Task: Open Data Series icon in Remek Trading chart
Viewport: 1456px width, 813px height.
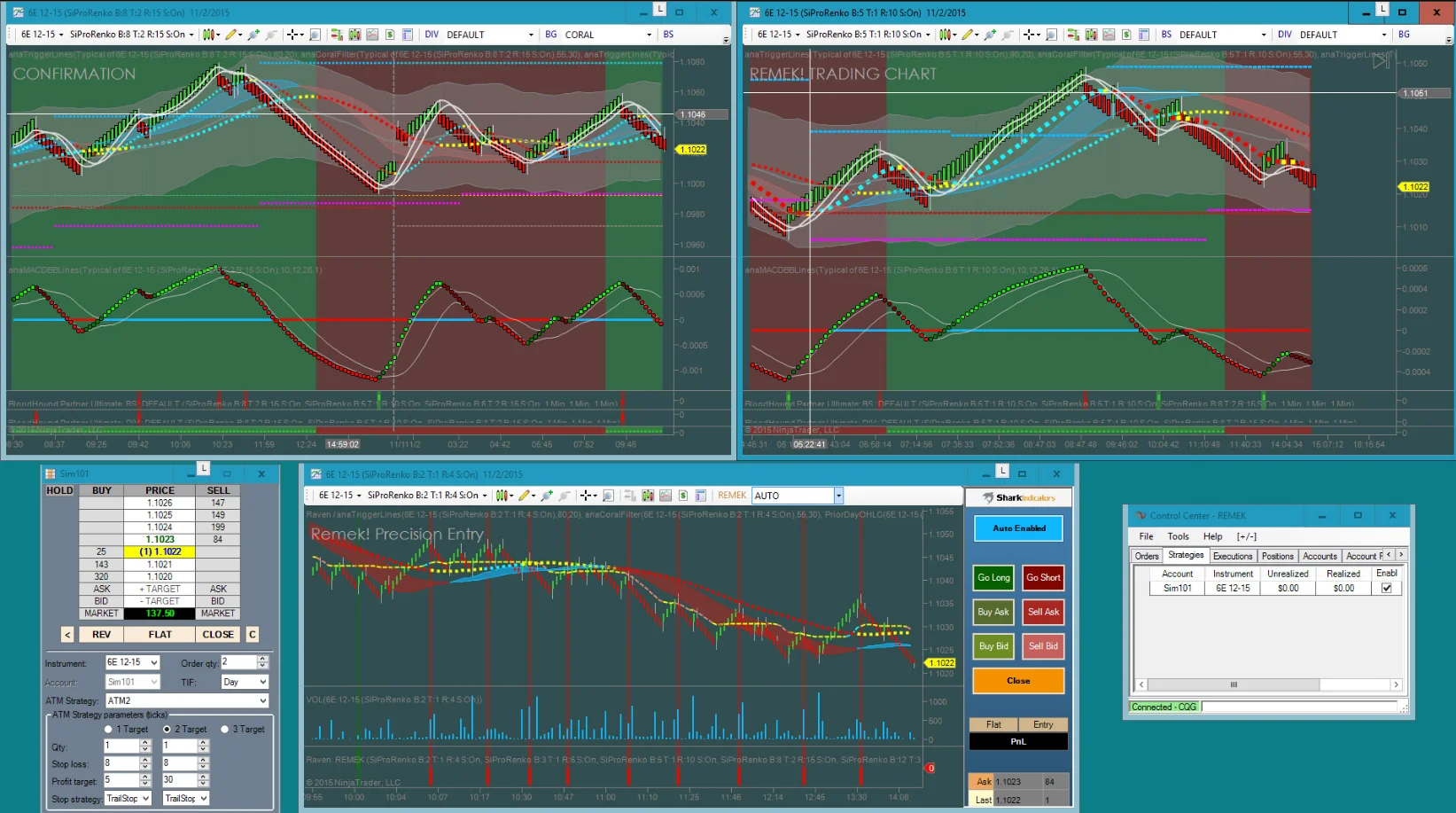Action: click(x=1091, y=35)
